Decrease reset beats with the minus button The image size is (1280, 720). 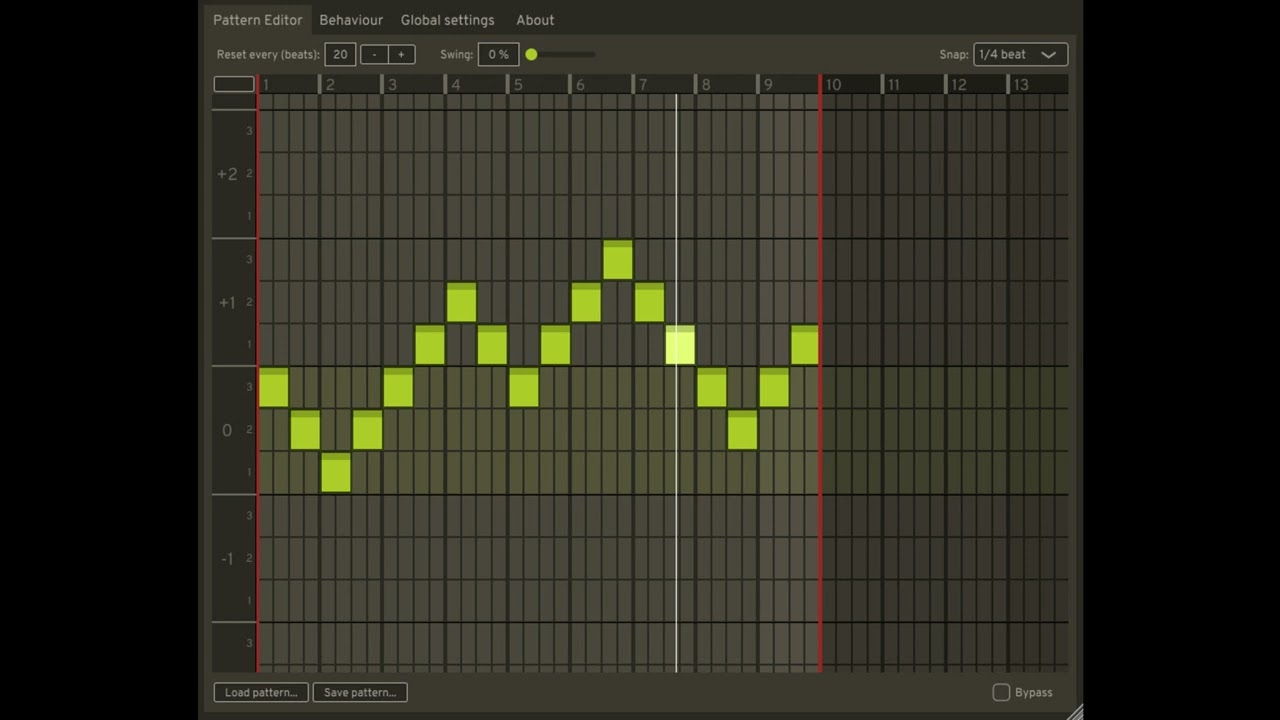[x=374, y=55]
